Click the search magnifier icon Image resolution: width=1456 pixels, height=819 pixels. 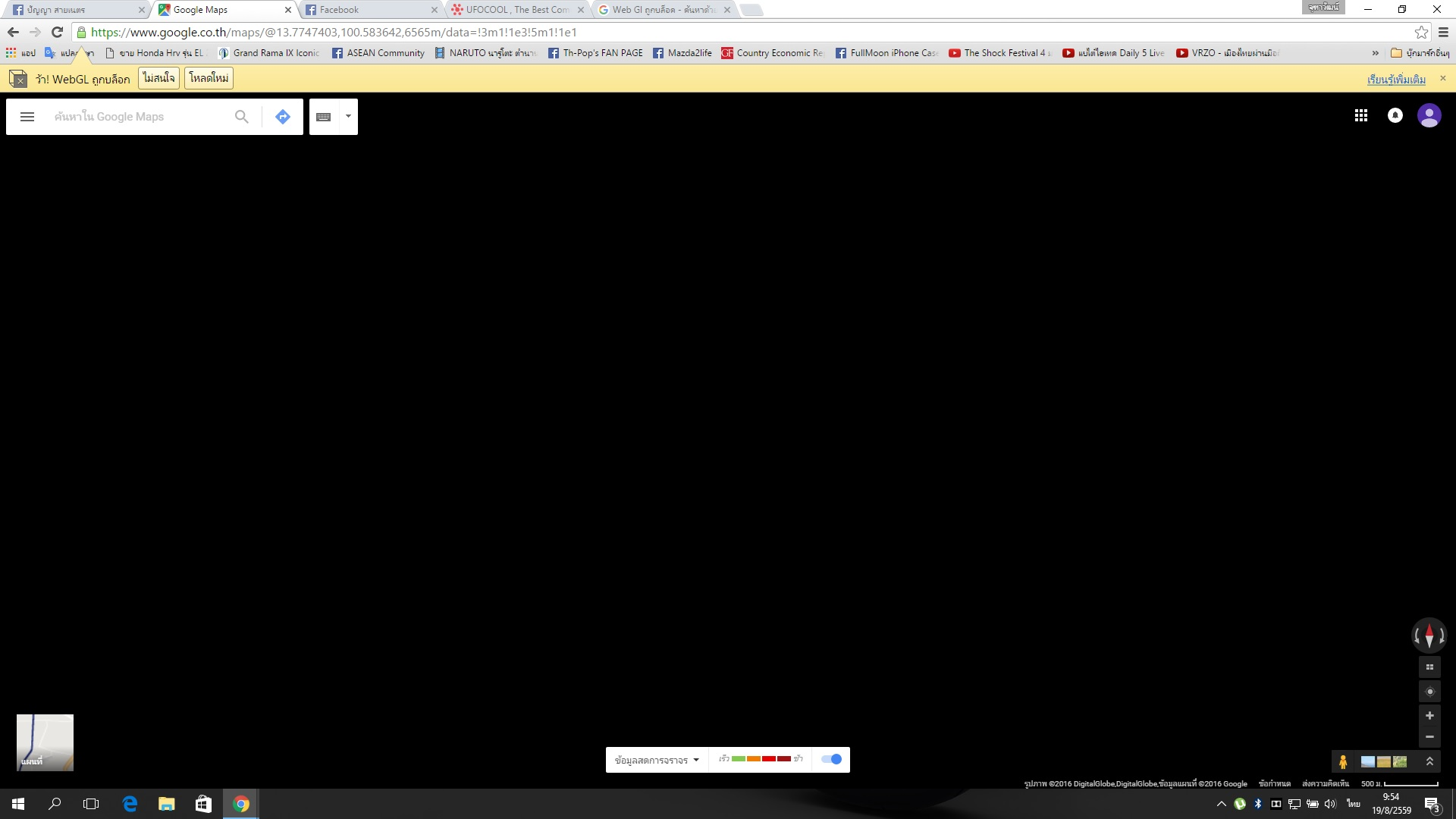(241, 117)
